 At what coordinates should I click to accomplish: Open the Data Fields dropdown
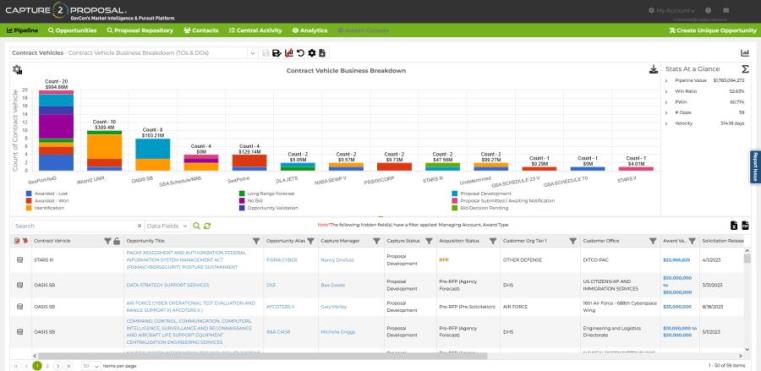(x=167, y=226)
